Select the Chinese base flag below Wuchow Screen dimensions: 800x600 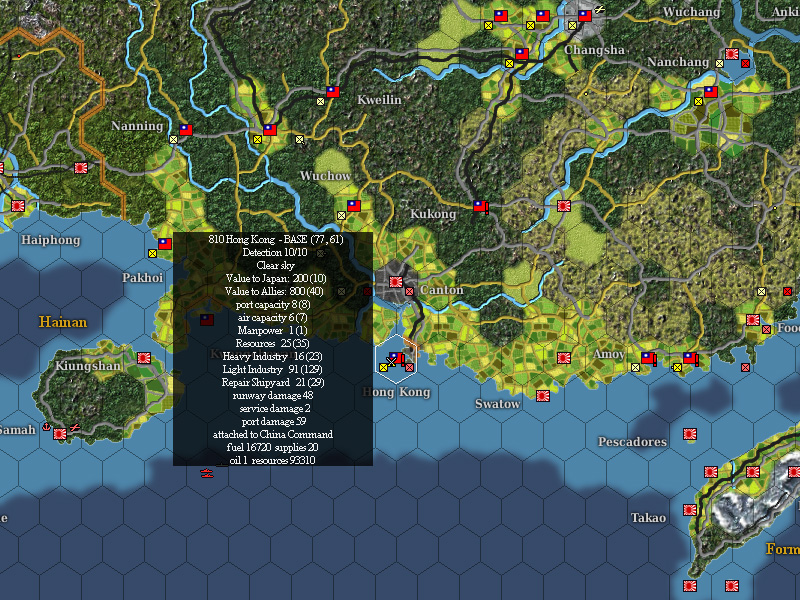pos(354,206)
